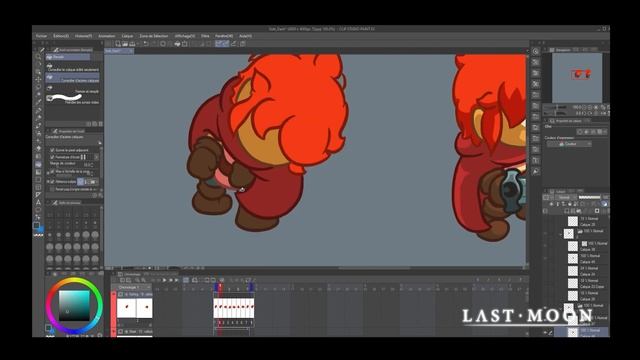Pick a shade in the color square
Screen dimensions: 640x360
pyautogui.click(x=74, y=306)
